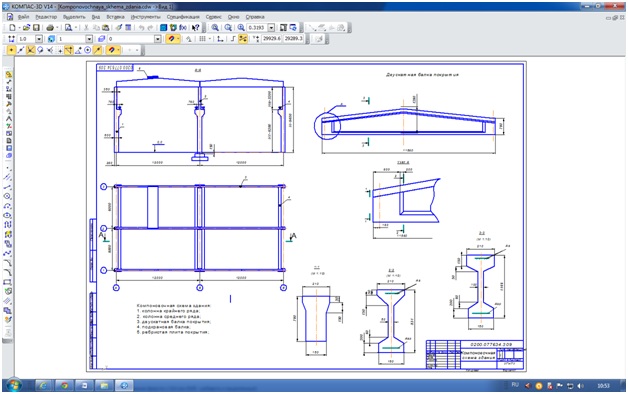Open the zoom scale 0.3193 dropdown
This screenshot has height=394, width=628.
[271, 28]
